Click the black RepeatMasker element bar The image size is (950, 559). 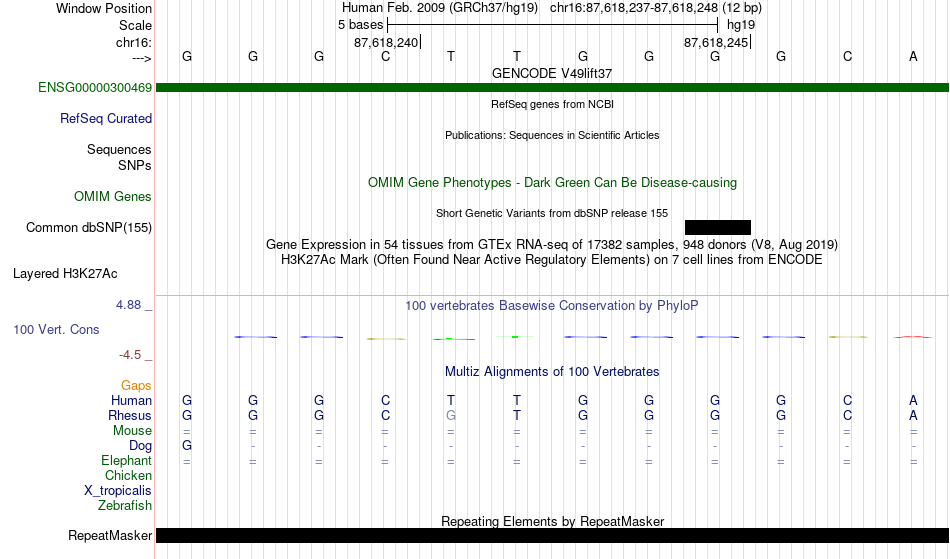coord(552,535)
